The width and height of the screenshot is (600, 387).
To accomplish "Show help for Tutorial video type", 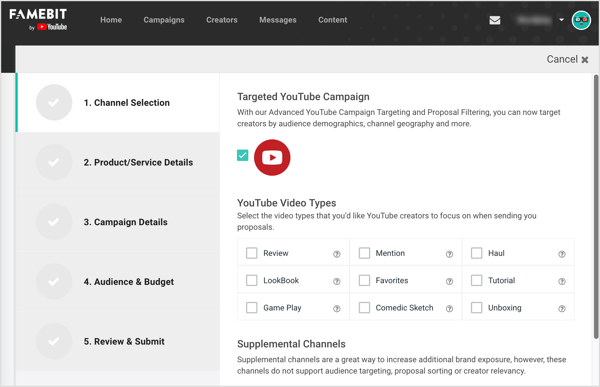I will tap(561, 281).
